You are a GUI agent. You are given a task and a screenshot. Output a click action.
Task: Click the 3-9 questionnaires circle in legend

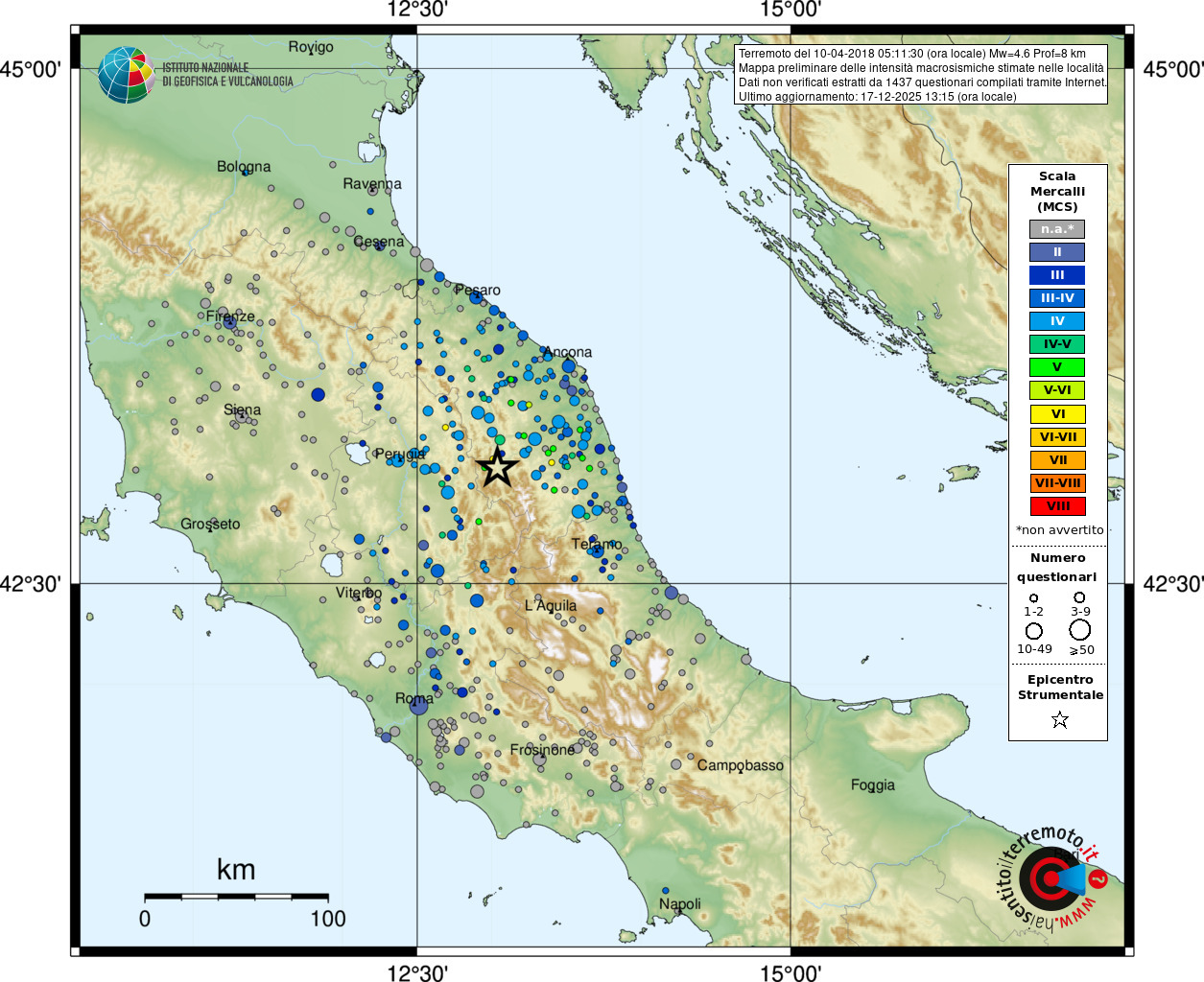(1079, 597)
